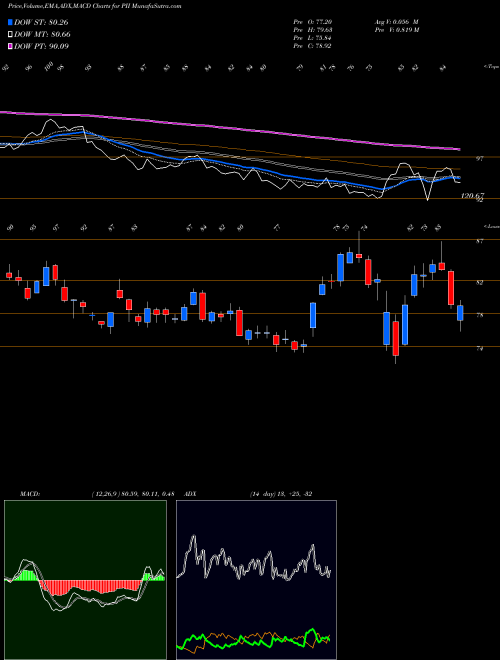Screen dimensions: 500x660
Task: Click the '120.67' price label on EMA chart
Action: point(473,196)
